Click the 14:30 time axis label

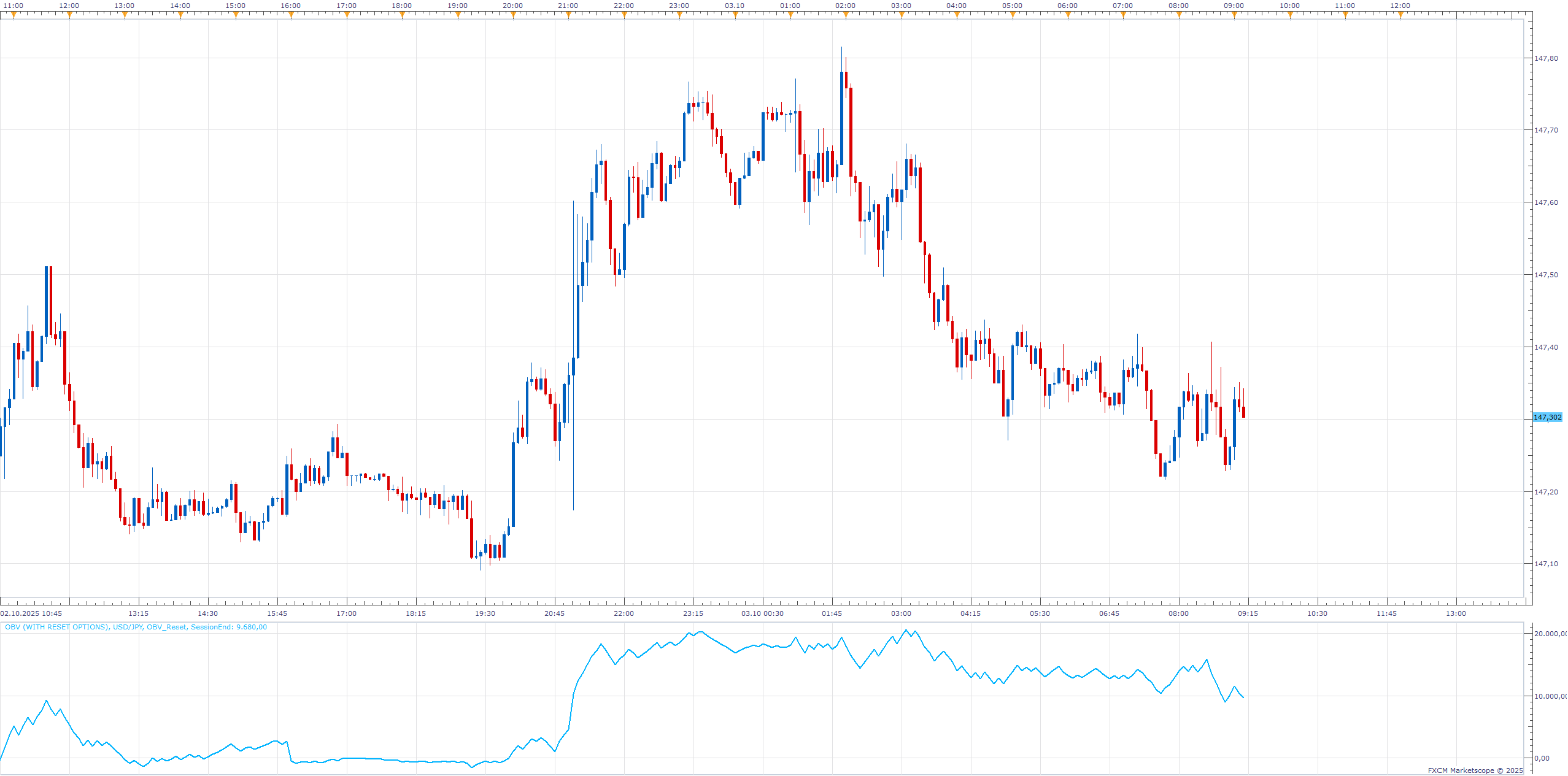coord(208,613)
